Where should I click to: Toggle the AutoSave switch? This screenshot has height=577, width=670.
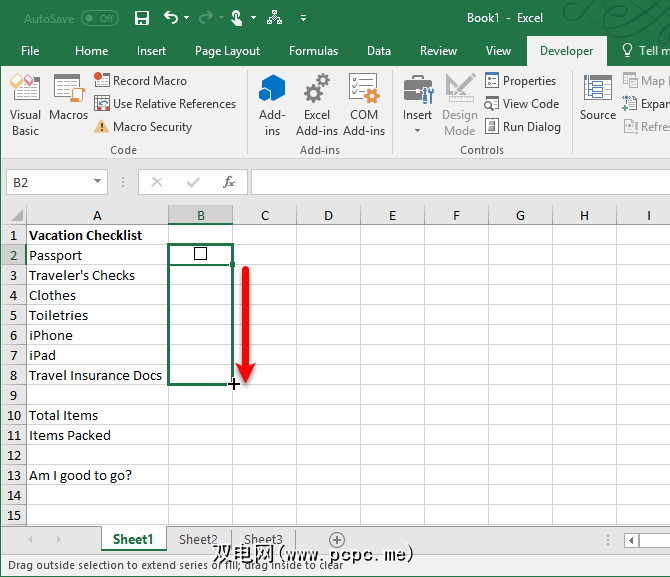coord(99,18)
